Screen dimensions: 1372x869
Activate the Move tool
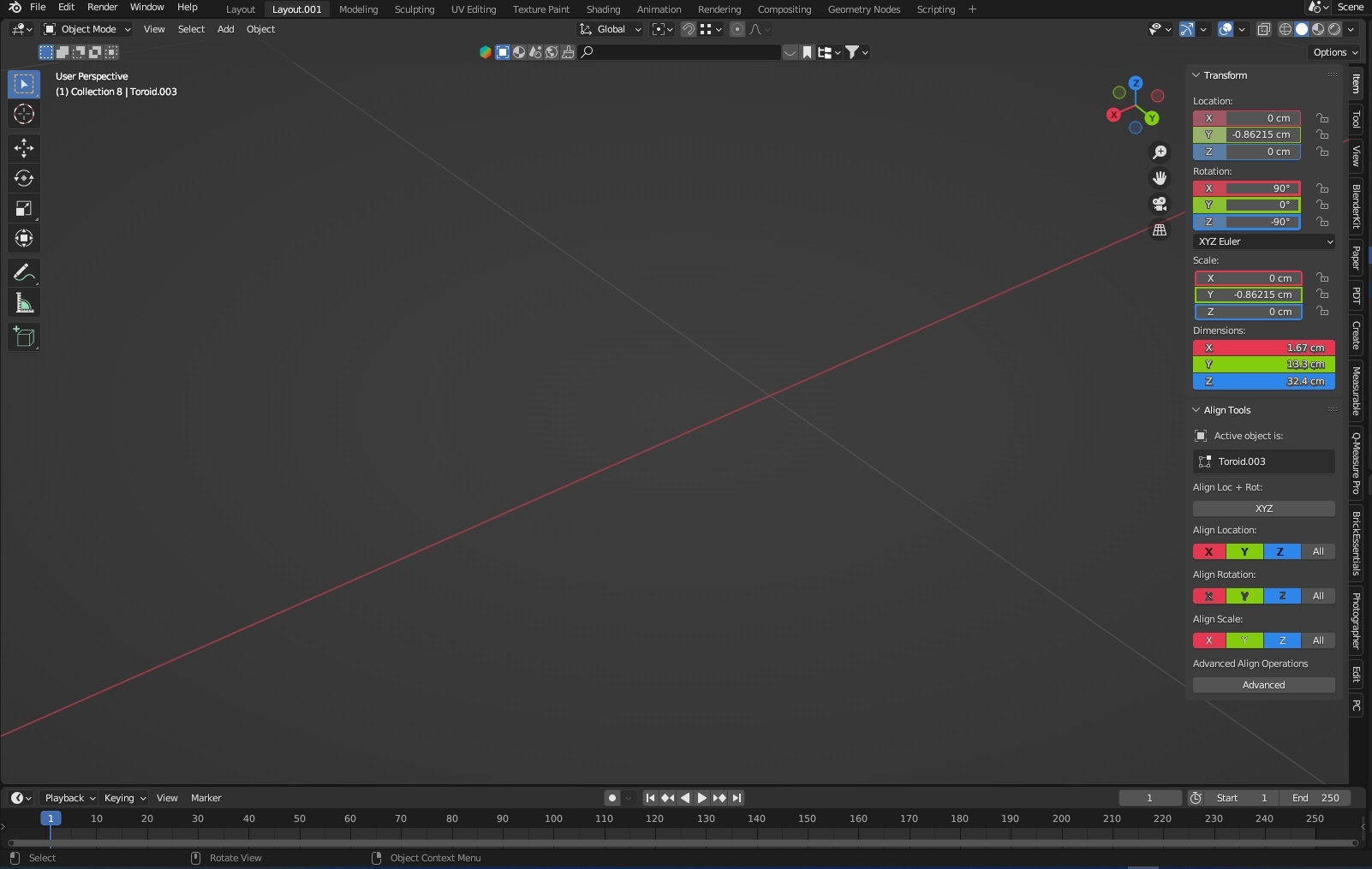pyautogui.click(x=24, y=148)
